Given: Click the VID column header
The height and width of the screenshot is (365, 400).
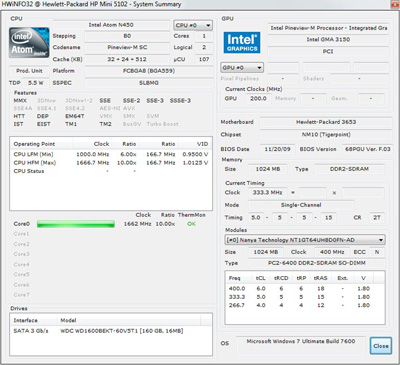Looking at the screenshot, I should coord(202,144).
